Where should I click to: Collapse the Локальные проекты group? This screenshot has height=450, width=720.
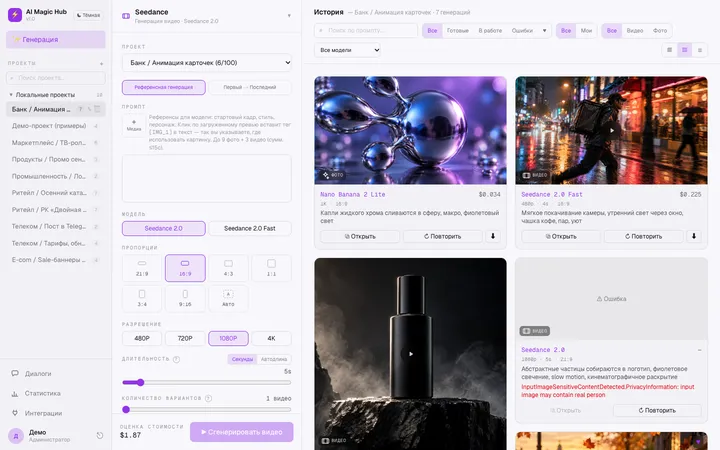11,95
